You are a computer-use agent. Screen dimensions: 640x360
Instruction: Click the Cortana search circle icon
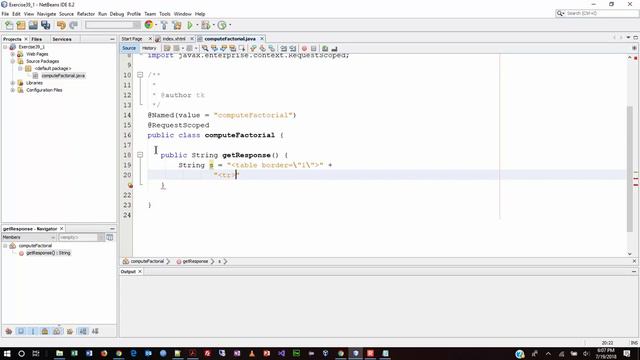point(21,353)
